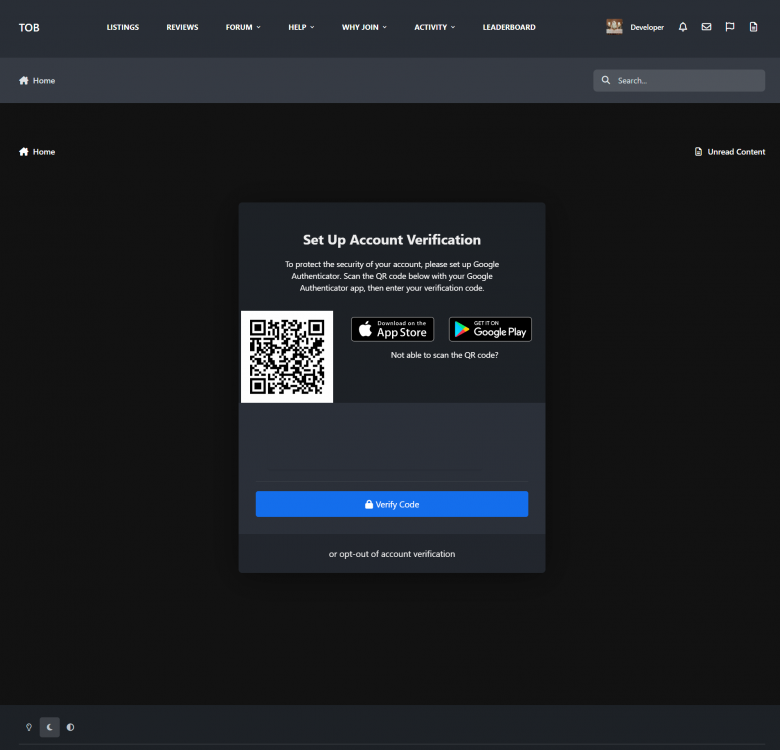Open the Leaderboard page

509,27
